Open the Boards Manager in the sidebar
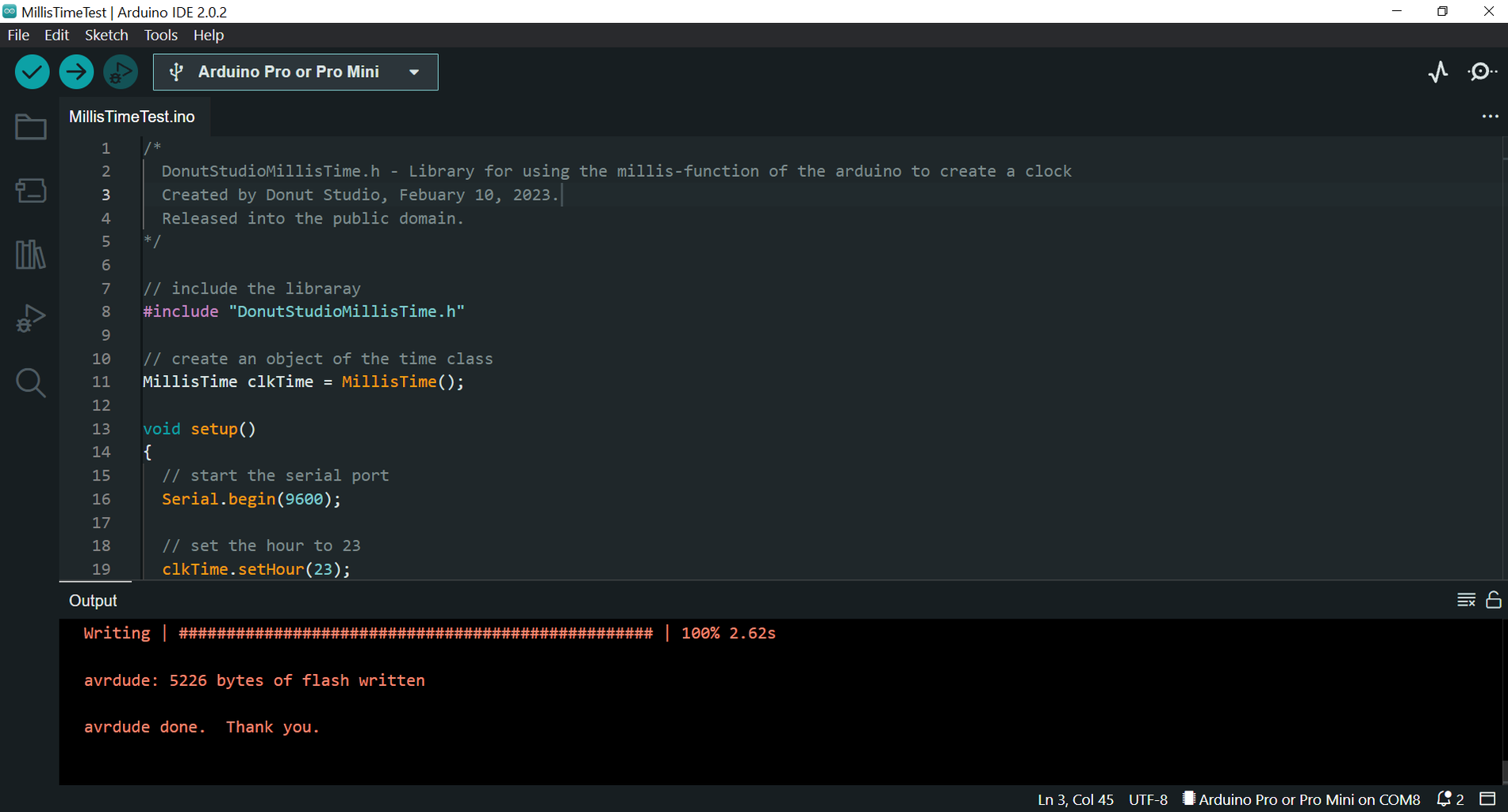 pyautogui.click(x=30, y=190)
